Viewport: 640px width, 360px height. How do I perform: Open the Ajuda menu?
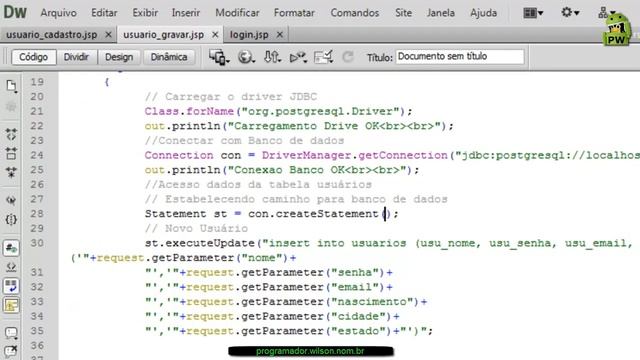[484, 13]
